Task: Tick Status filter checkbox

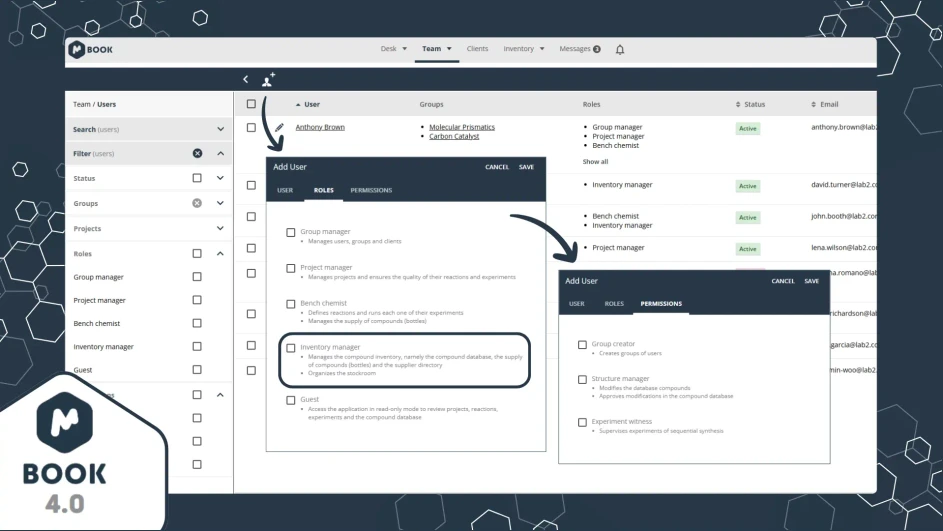Action: tap(197, 178)
